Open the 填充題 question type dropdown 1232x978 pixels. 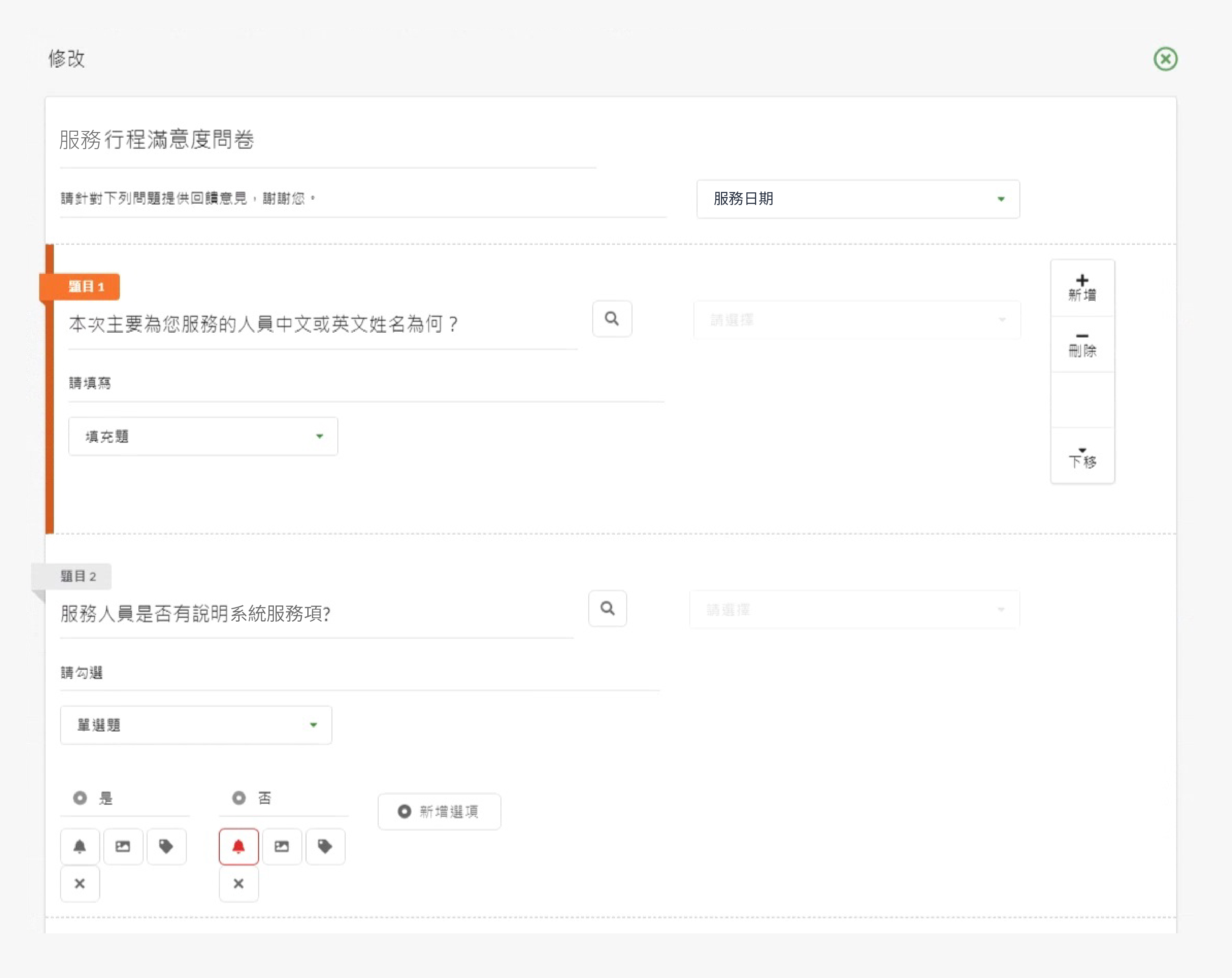(203, 437)
